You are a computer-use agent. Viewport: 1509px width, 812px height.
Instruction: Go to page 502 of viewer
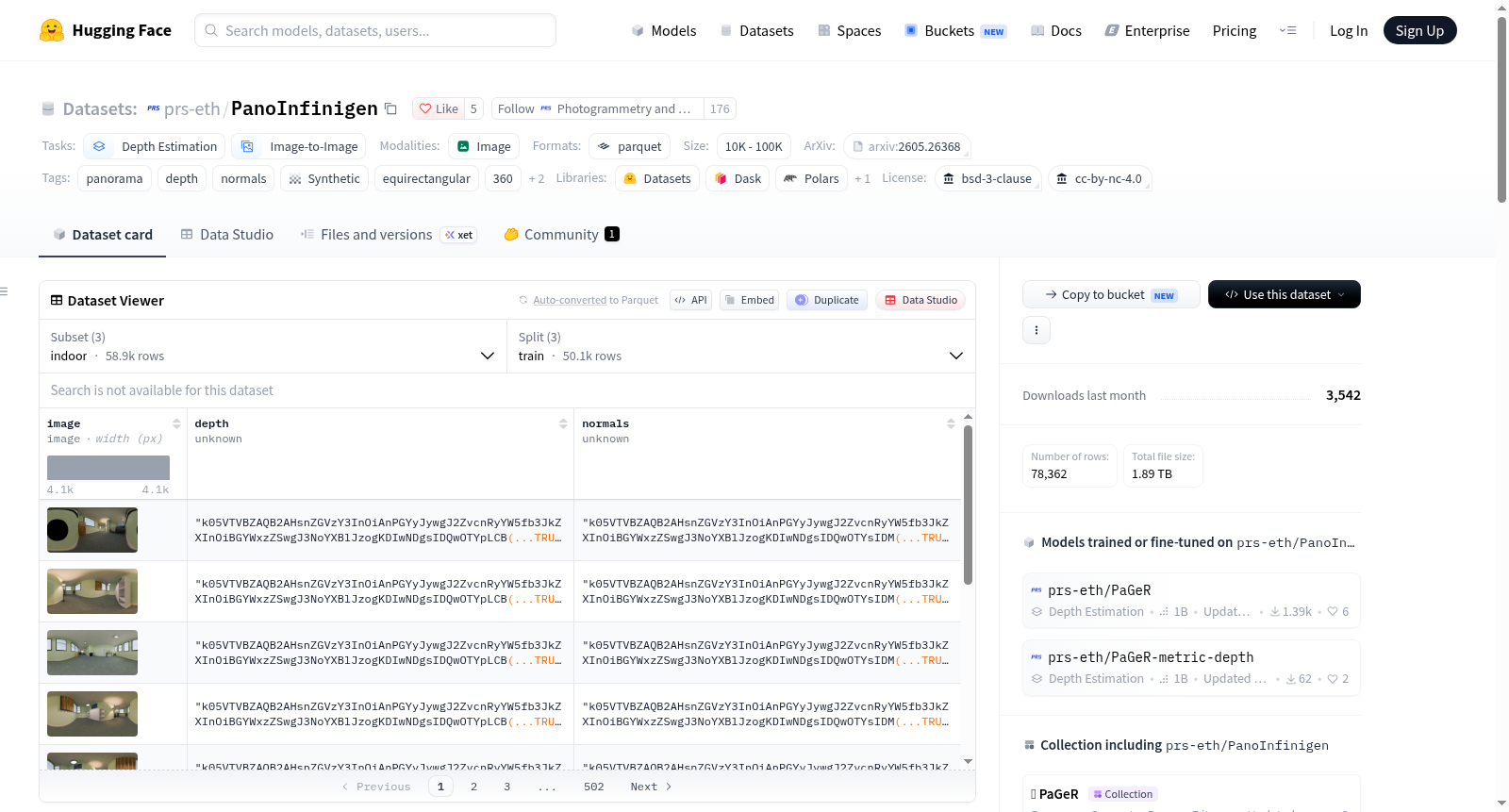pos(594,787)
